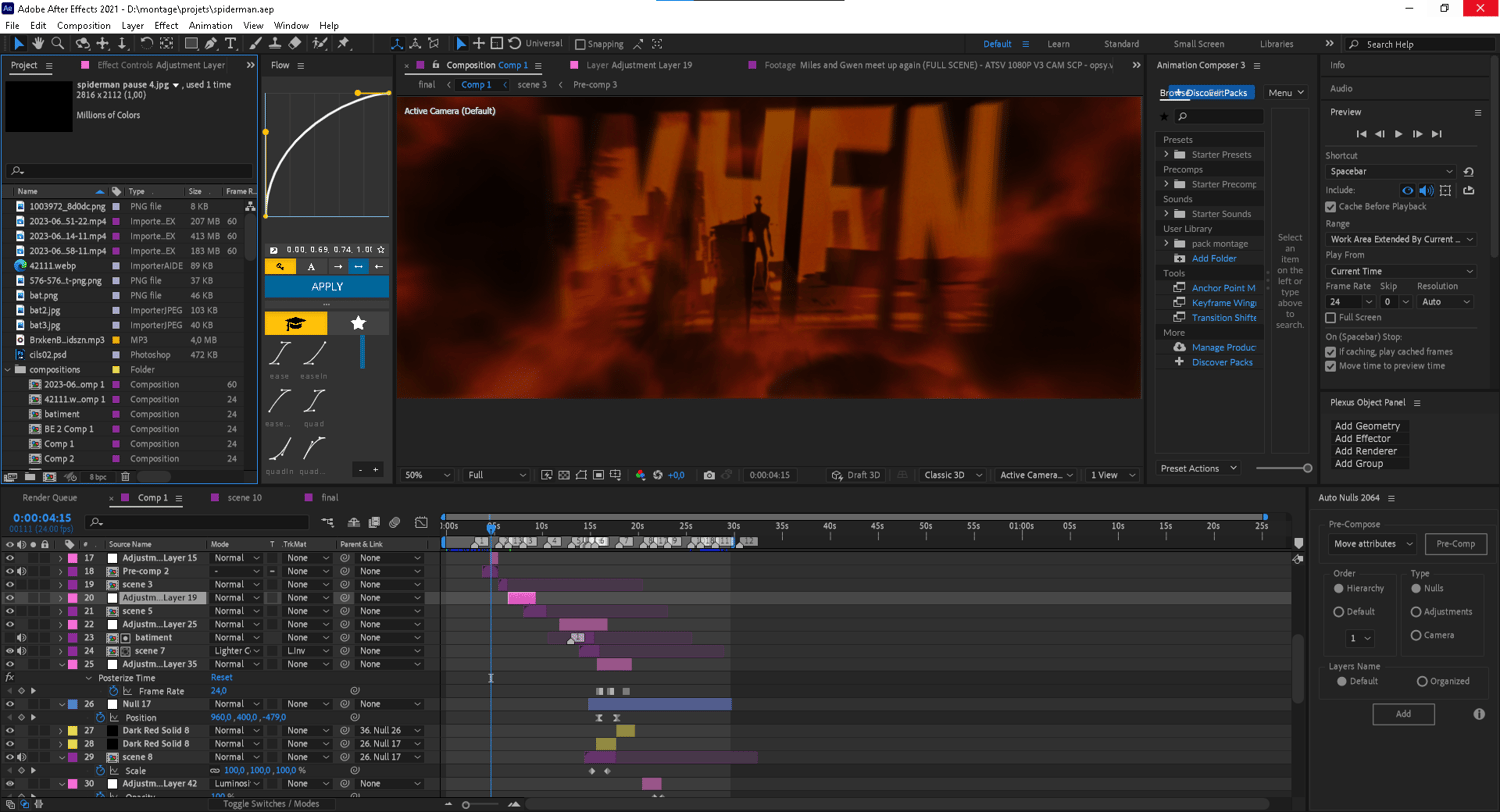Click the timeline layer search field

(200, 522)
